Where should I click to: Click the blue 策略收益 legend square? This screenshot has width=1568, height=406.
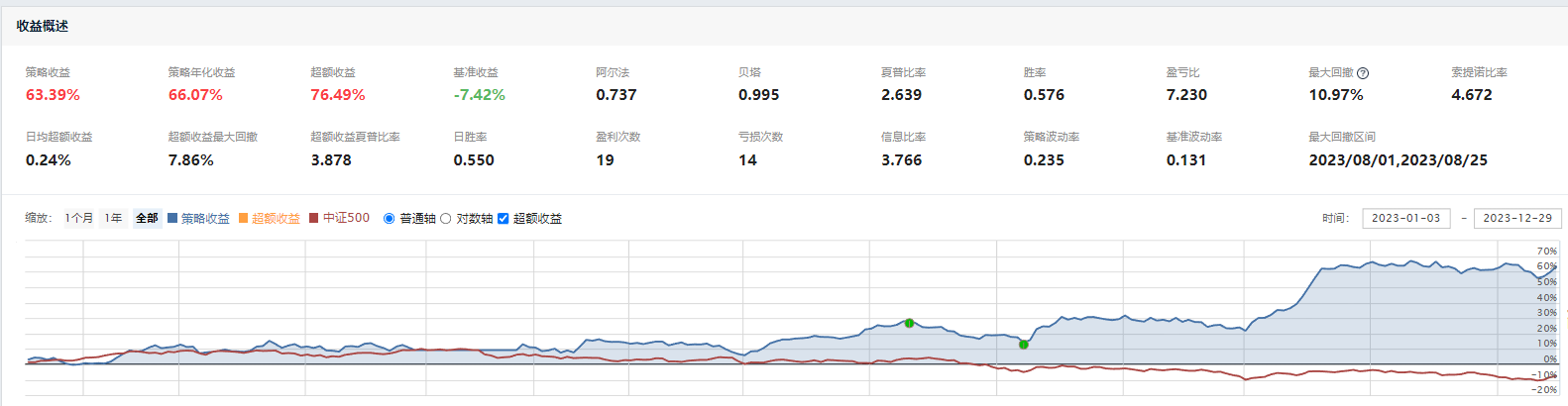(x=172, y=218)
